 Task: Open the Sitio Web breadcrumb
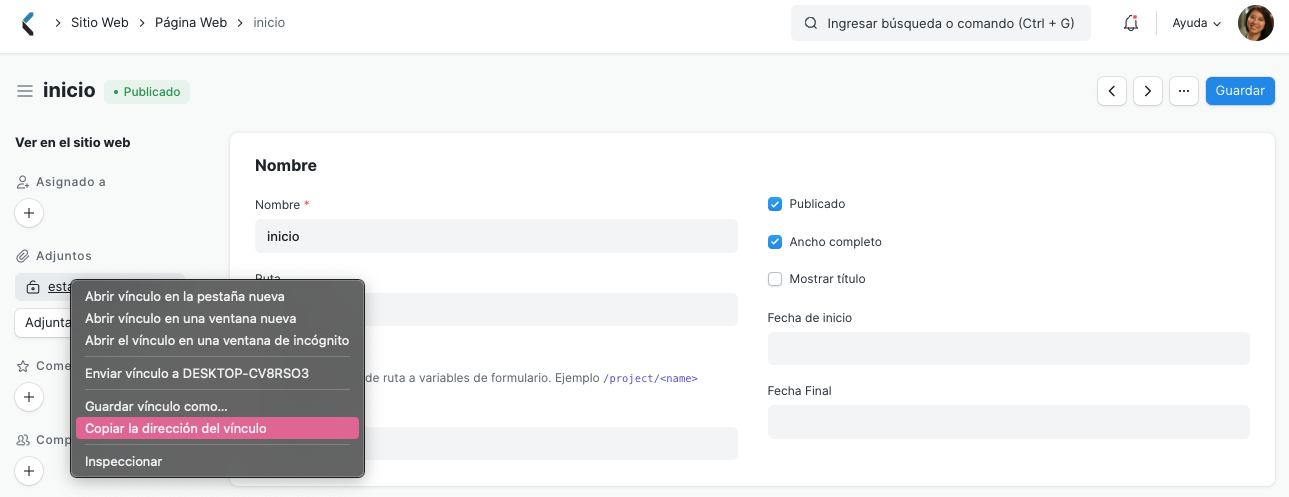coord(99,22)
